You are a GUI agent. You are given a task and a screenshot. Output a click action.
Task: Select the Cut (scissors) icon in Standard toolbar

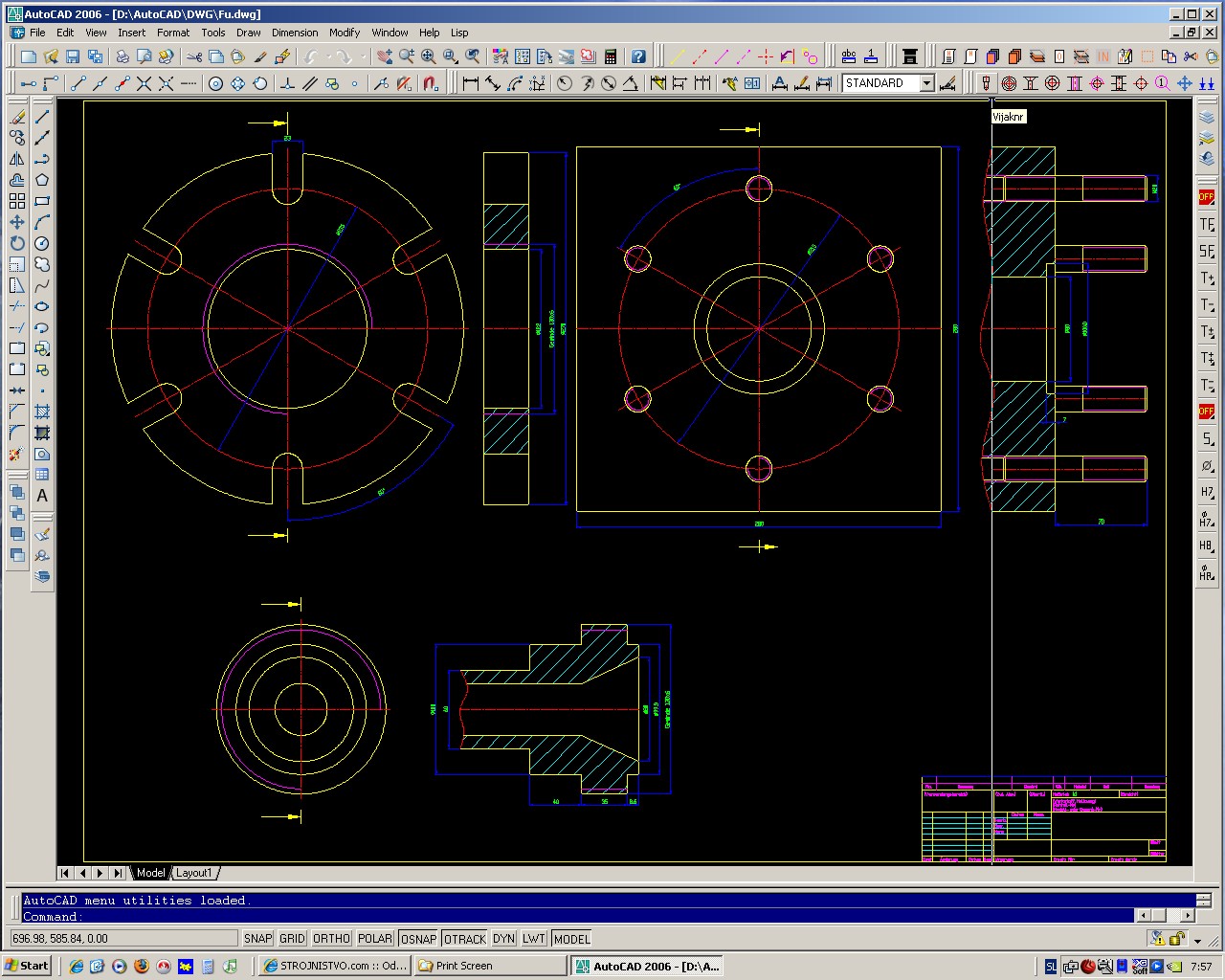[194, 56]
